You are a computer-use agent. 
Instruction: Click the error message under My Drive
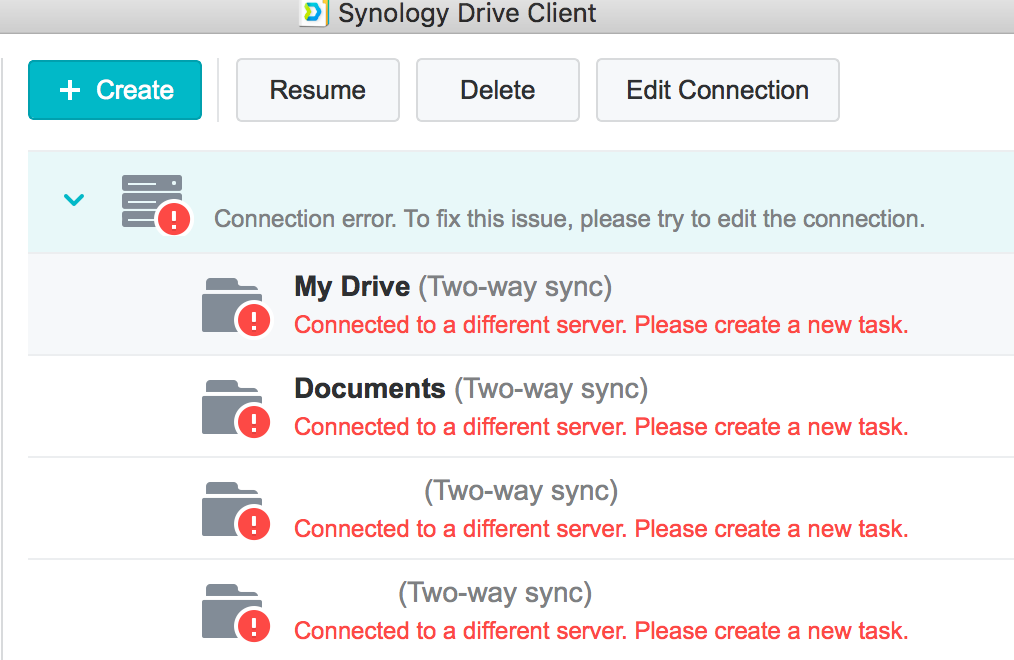tap(601, 325)
